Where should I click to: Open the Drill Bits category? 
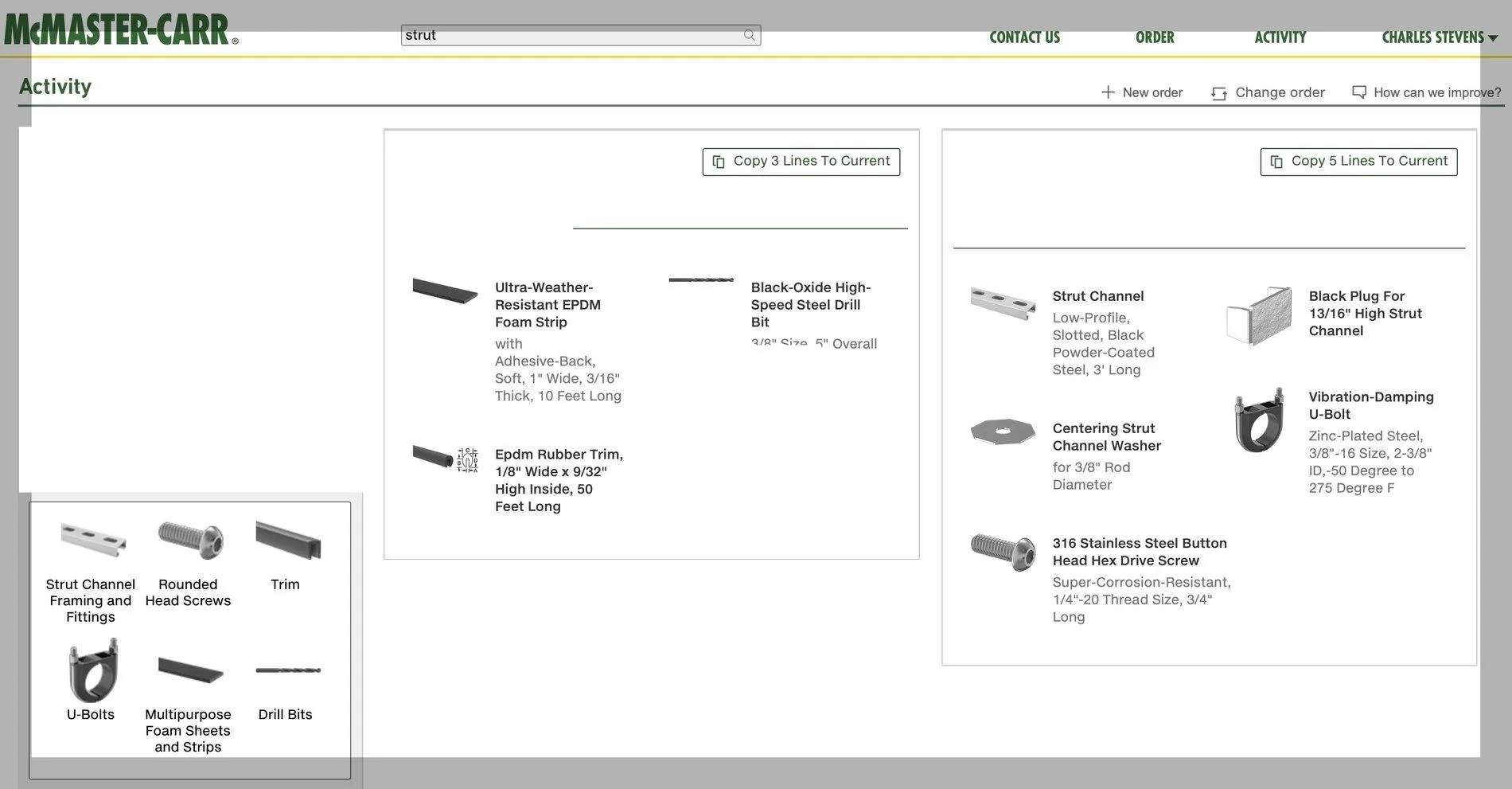tap(286, 693)
